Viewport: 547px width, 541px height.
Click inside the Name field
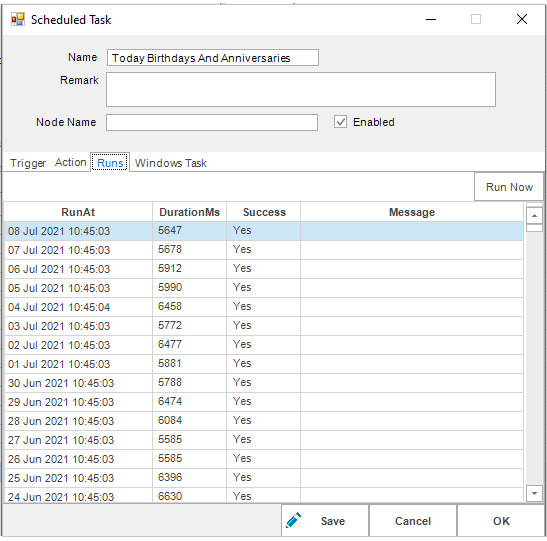[212, 58]
